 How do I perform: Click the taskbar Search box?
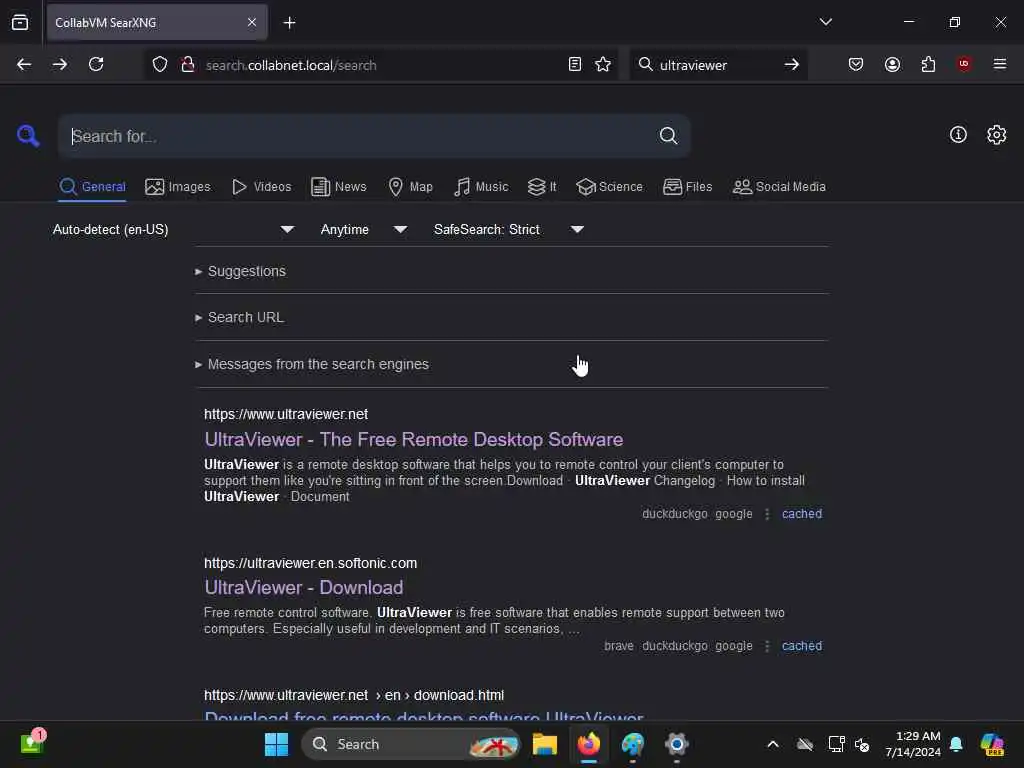coord(410,744)
